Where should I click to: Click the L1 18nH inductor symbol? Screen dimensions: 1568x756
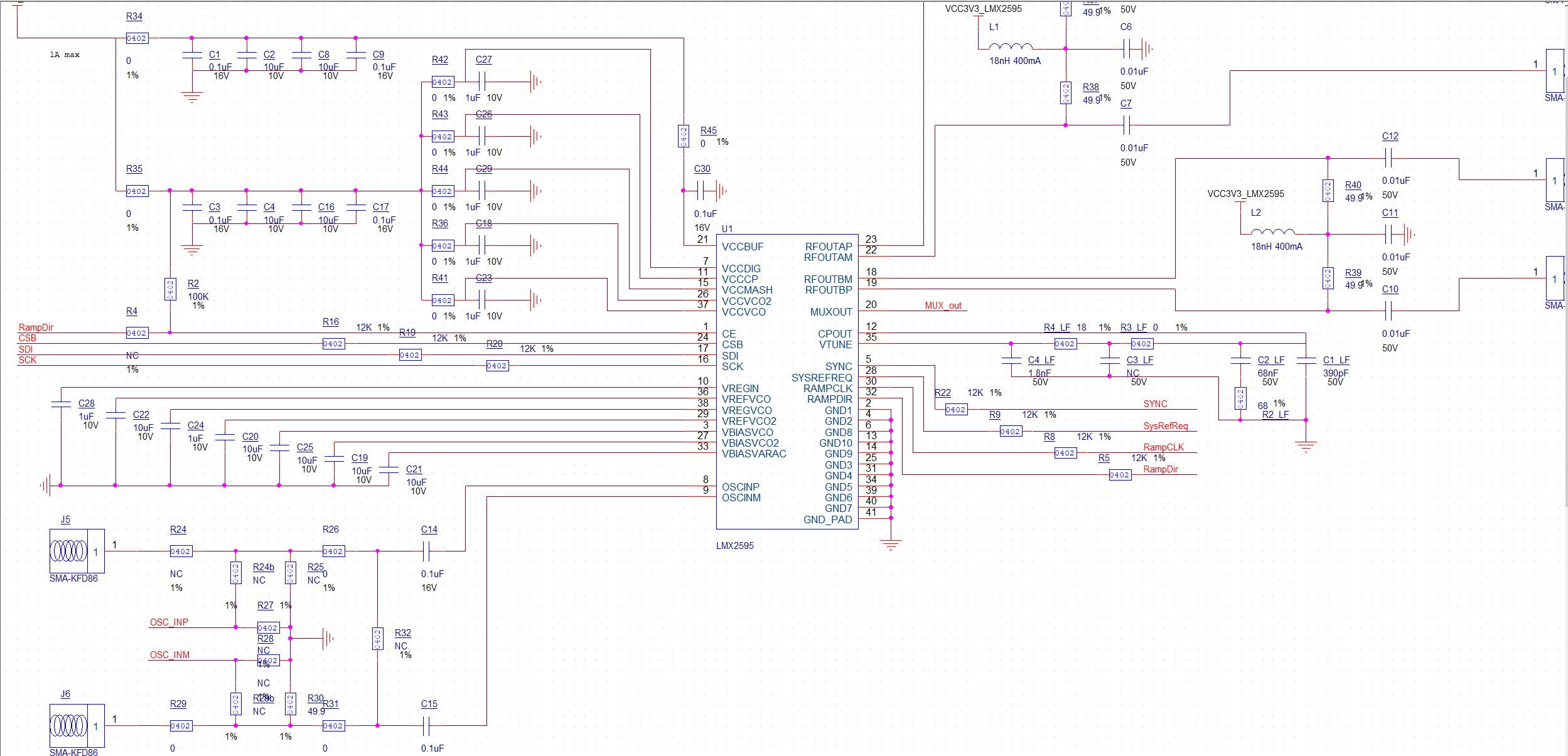(1010, 46)
